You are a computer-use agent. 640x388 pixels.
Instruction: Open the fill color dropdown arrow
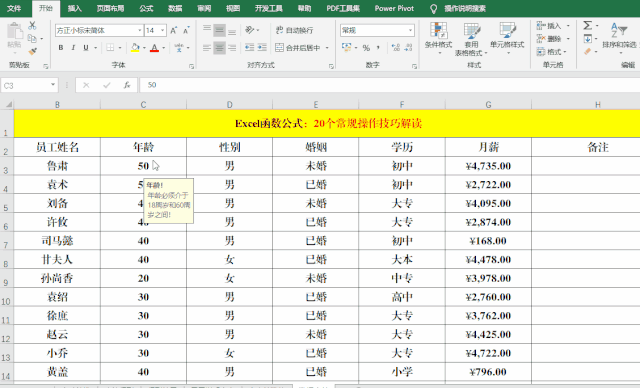coord(144,48)
